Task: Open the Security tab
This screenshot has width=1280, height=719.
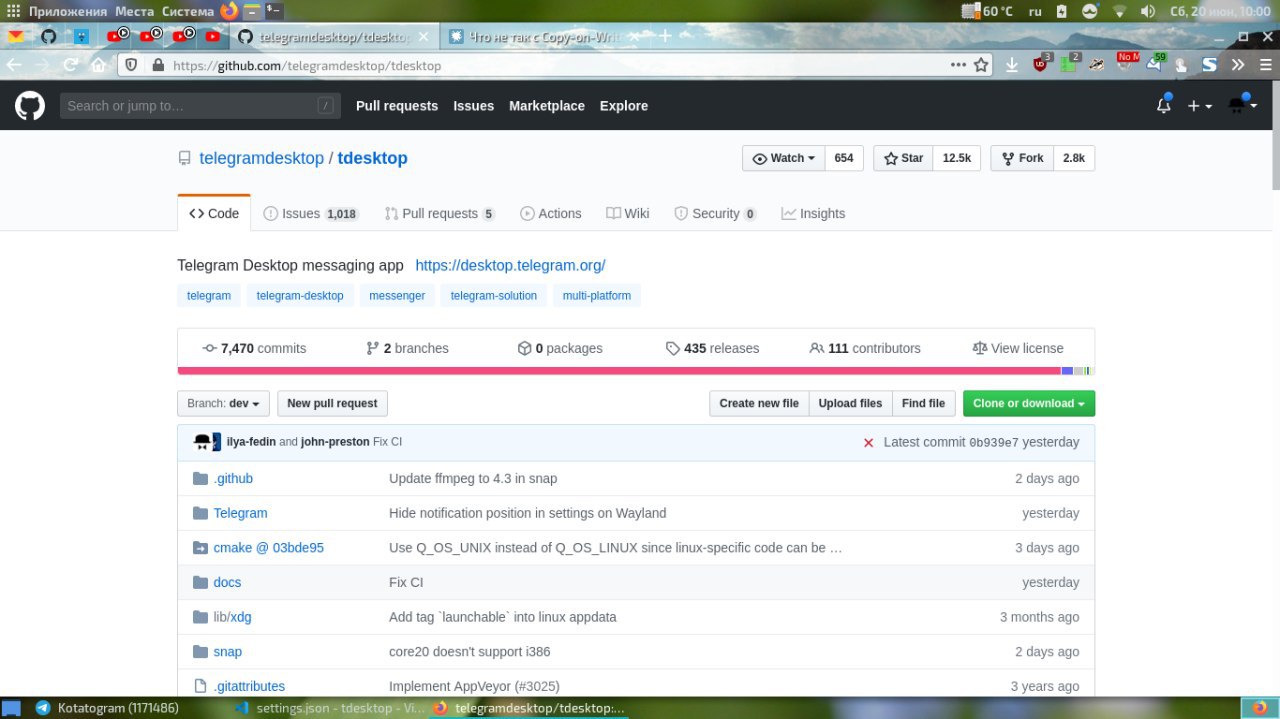Action: [x=715, y=213]
